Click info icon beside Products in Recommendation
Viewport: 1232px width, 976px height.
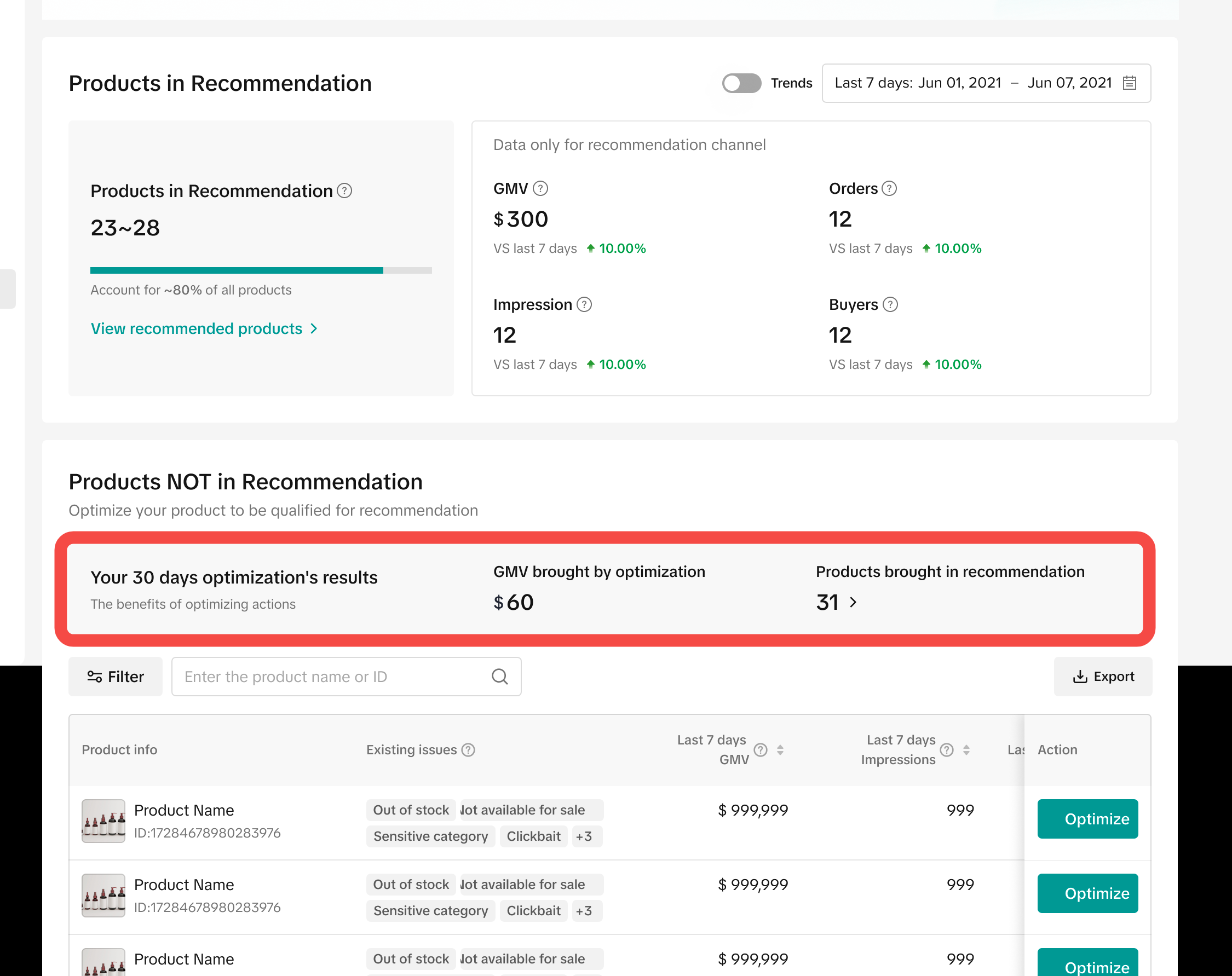(344, 190)
